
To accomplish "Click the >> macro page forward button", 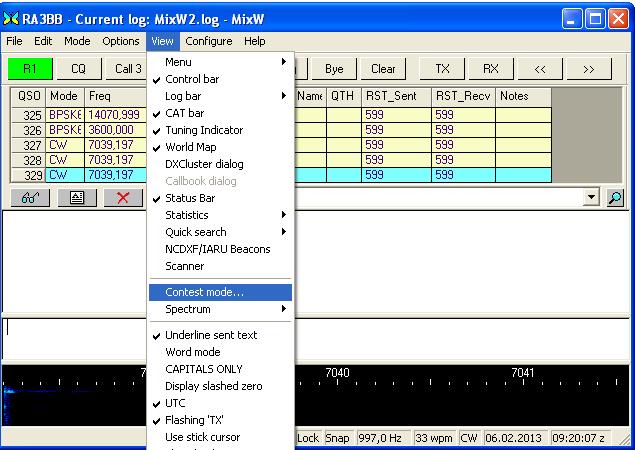I will coord(589,69).
